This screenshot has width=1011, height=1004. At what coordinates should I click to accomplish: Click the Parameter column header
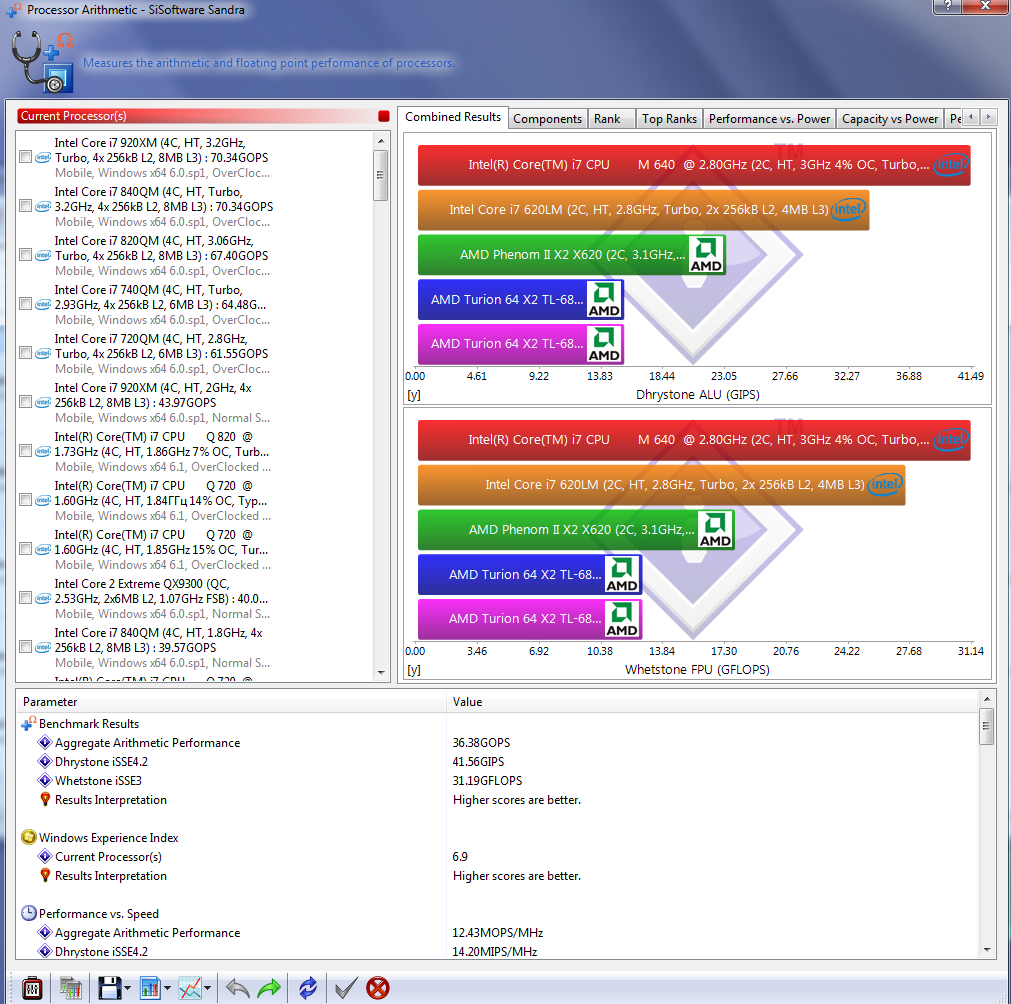click(x=231, y=702)
